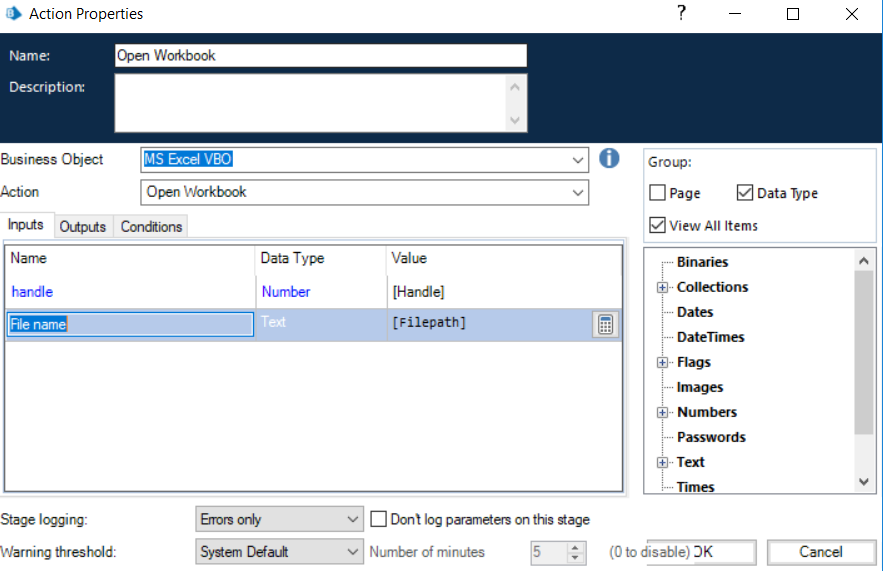The image size is (883, 571).
Task: Select the Text tree item label
Action: pos(690,462)
